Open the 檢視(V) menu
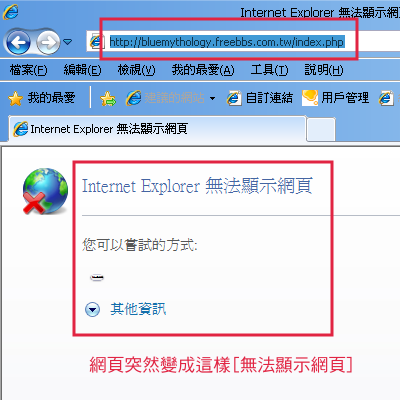The height and width of the screenshot is (400, 400). pyautogui.click(x=136, y=70)
